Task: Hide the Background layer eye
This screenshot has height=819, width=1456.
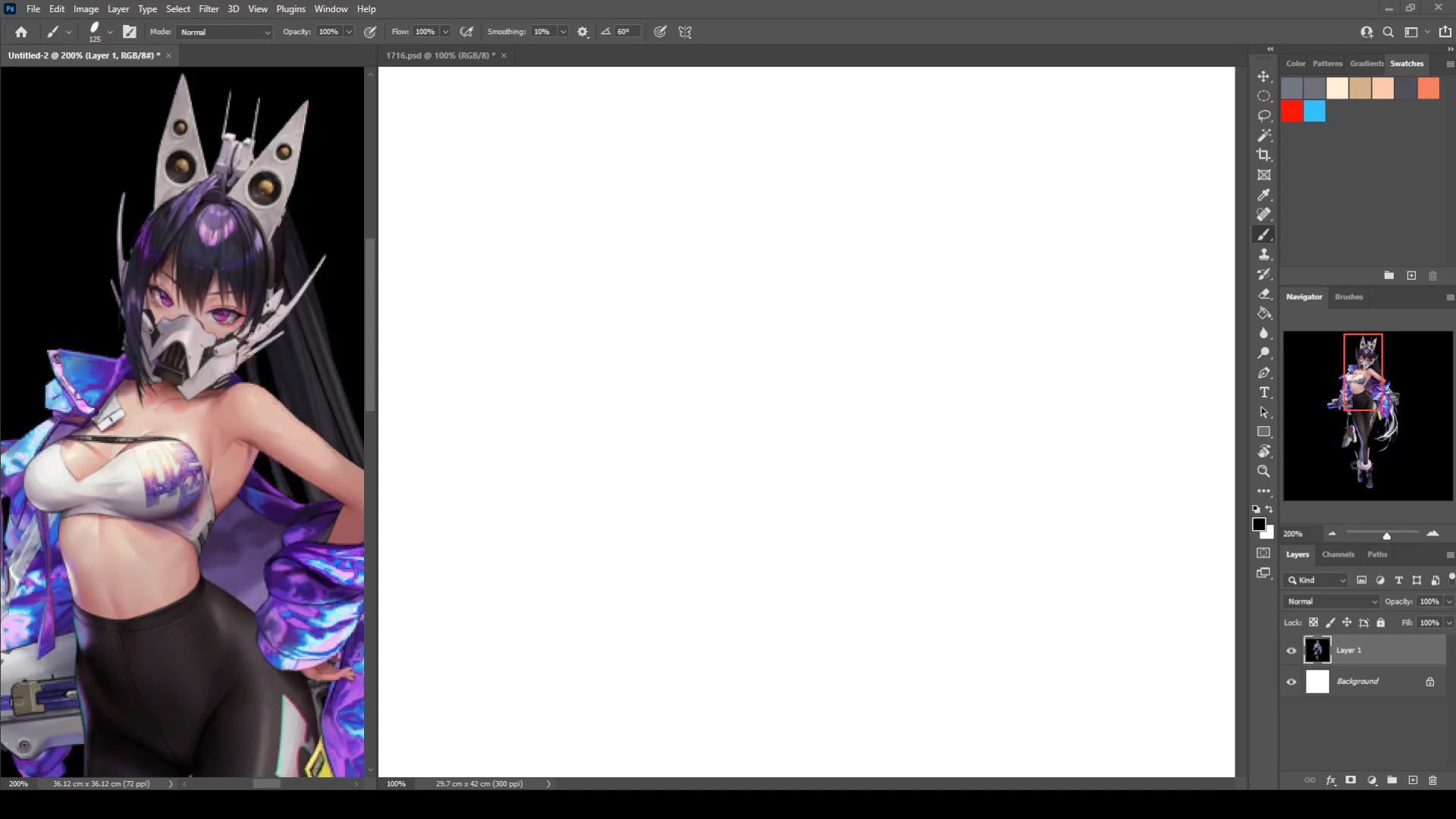Action: [x=1291, y=682]
